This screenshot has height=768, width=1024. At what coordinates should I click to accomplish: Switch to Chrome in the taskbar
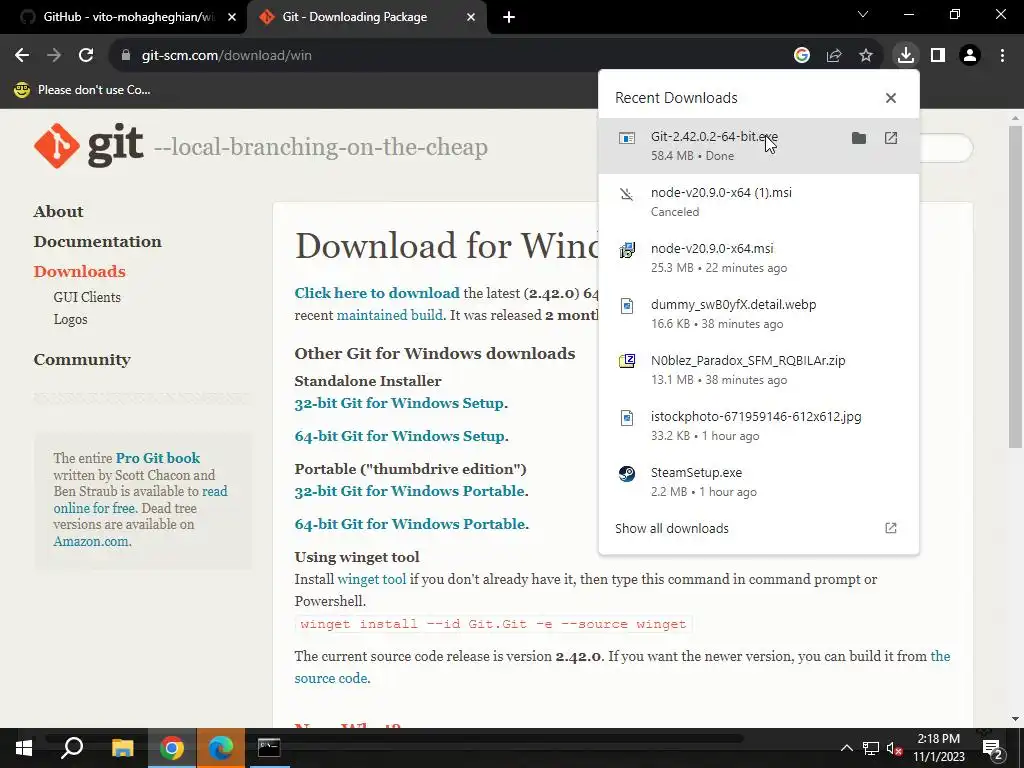(x=172, y=748)
